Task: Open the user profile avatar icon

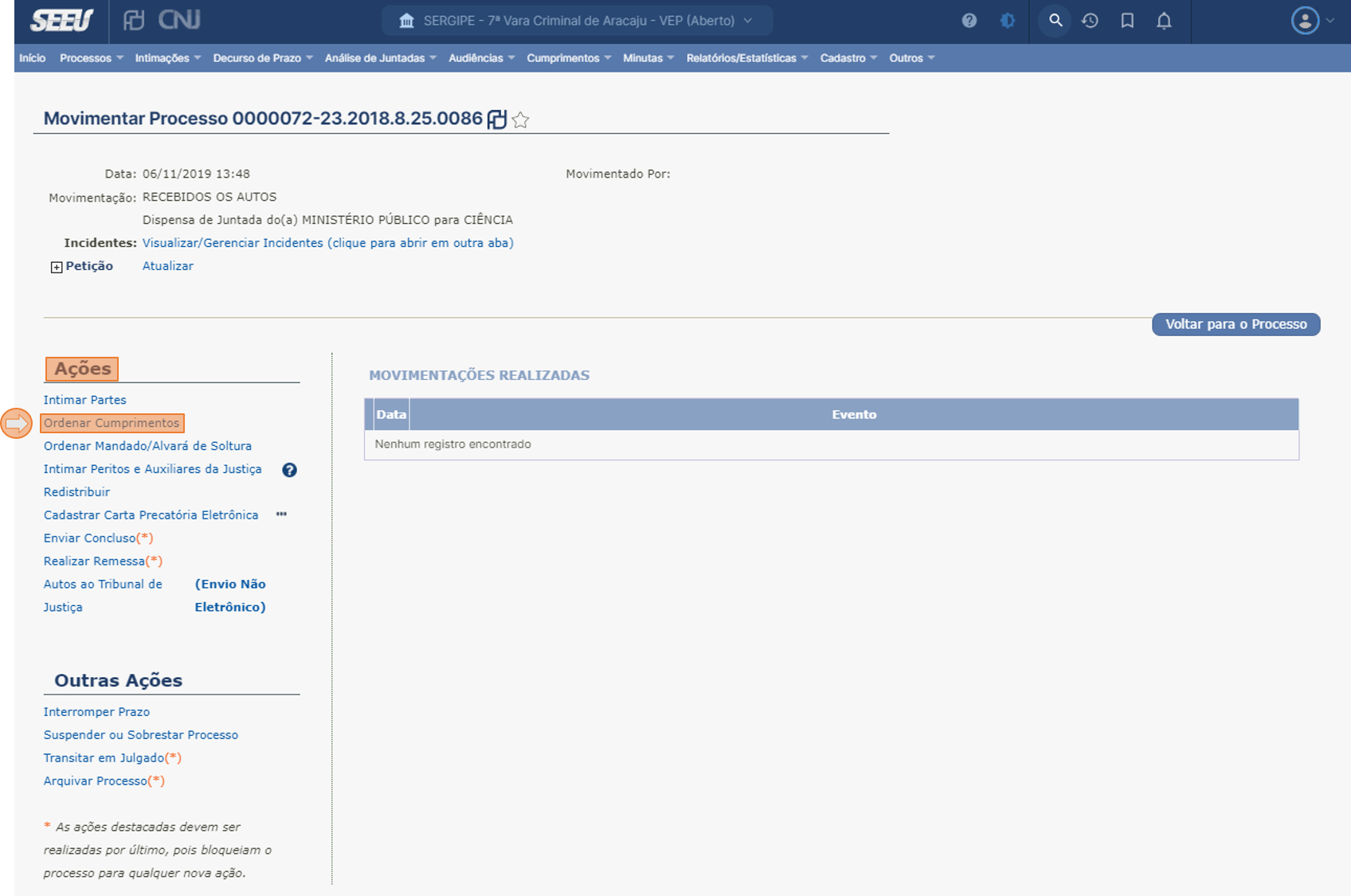Action: 1305,21
